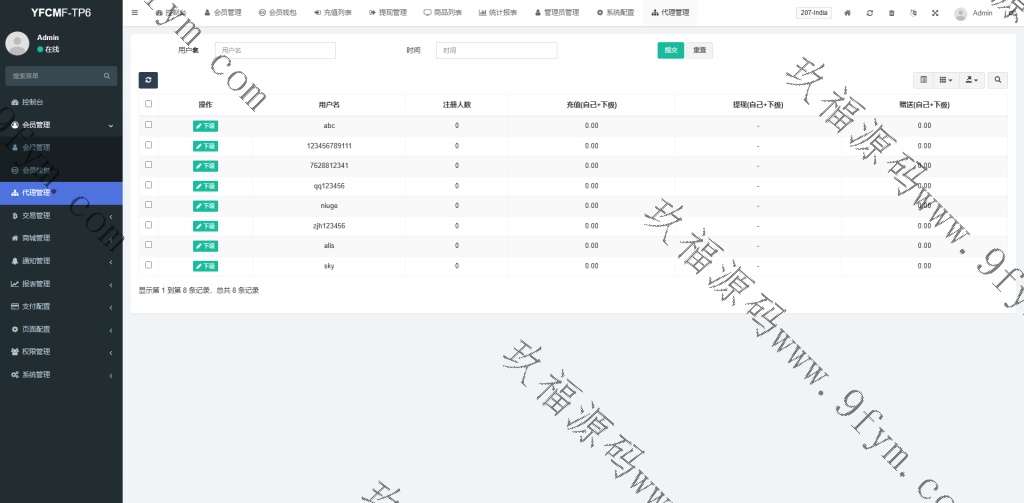Click the refresh icon in the top bar
Screen dimensions: 1024x503
click(869, 13)
